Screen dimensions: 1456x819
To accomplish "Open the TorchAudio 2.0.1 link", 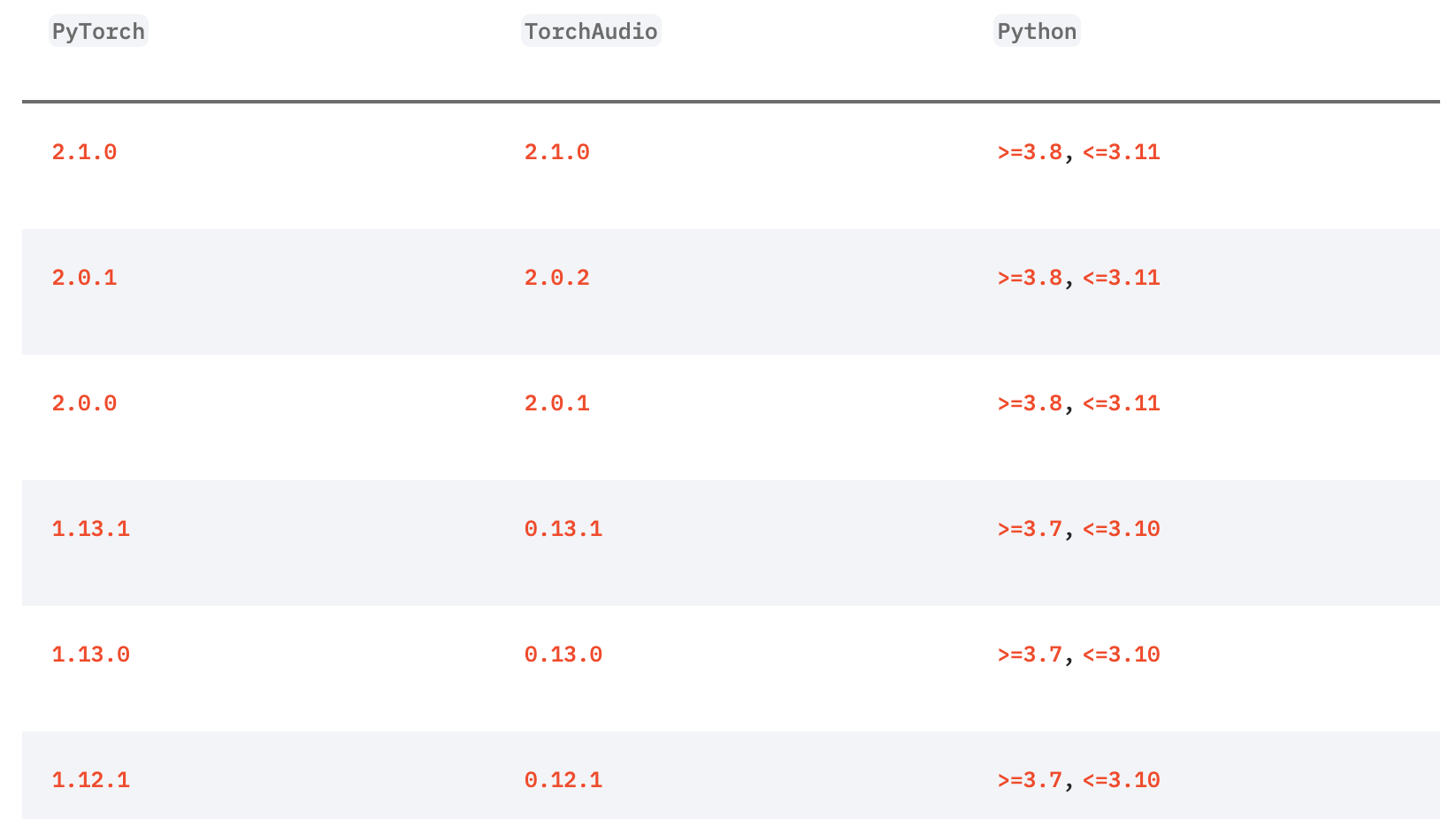I will point(557,403).
